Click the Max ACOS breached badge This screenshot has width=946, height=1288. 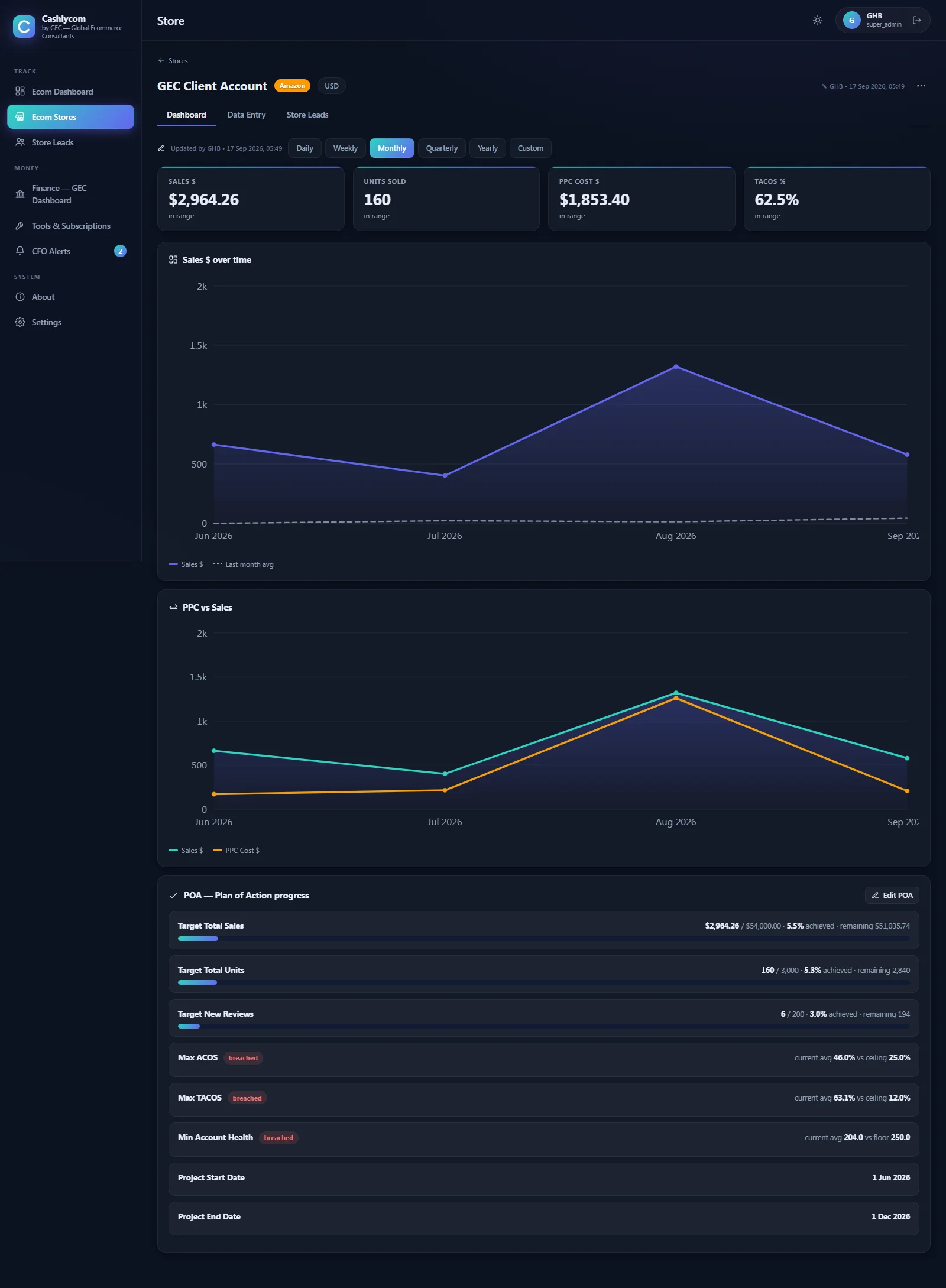tap(243, 1058)
